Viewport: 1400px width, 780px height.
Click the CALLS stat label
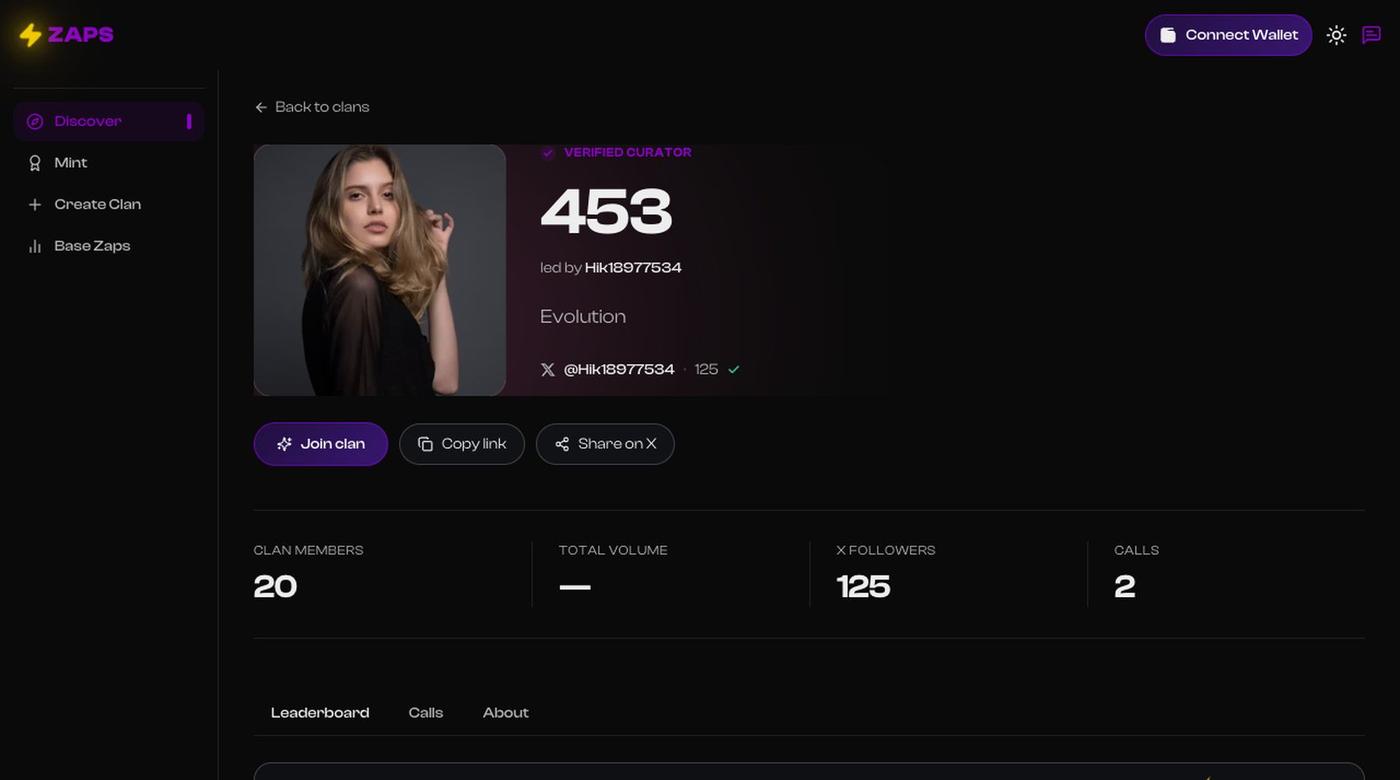point(1137,551)
